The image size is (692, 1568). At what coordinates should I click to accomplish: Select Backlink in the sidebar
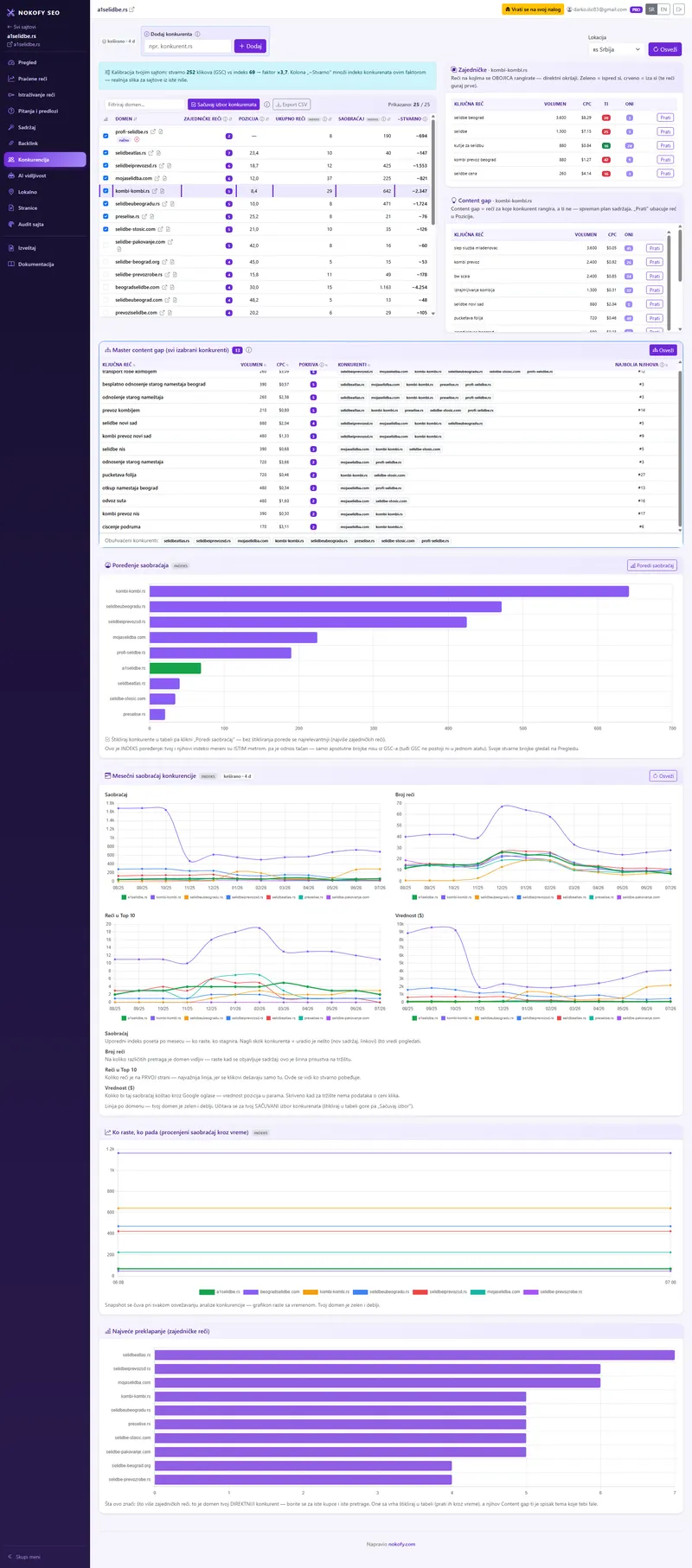pos(45,143)
